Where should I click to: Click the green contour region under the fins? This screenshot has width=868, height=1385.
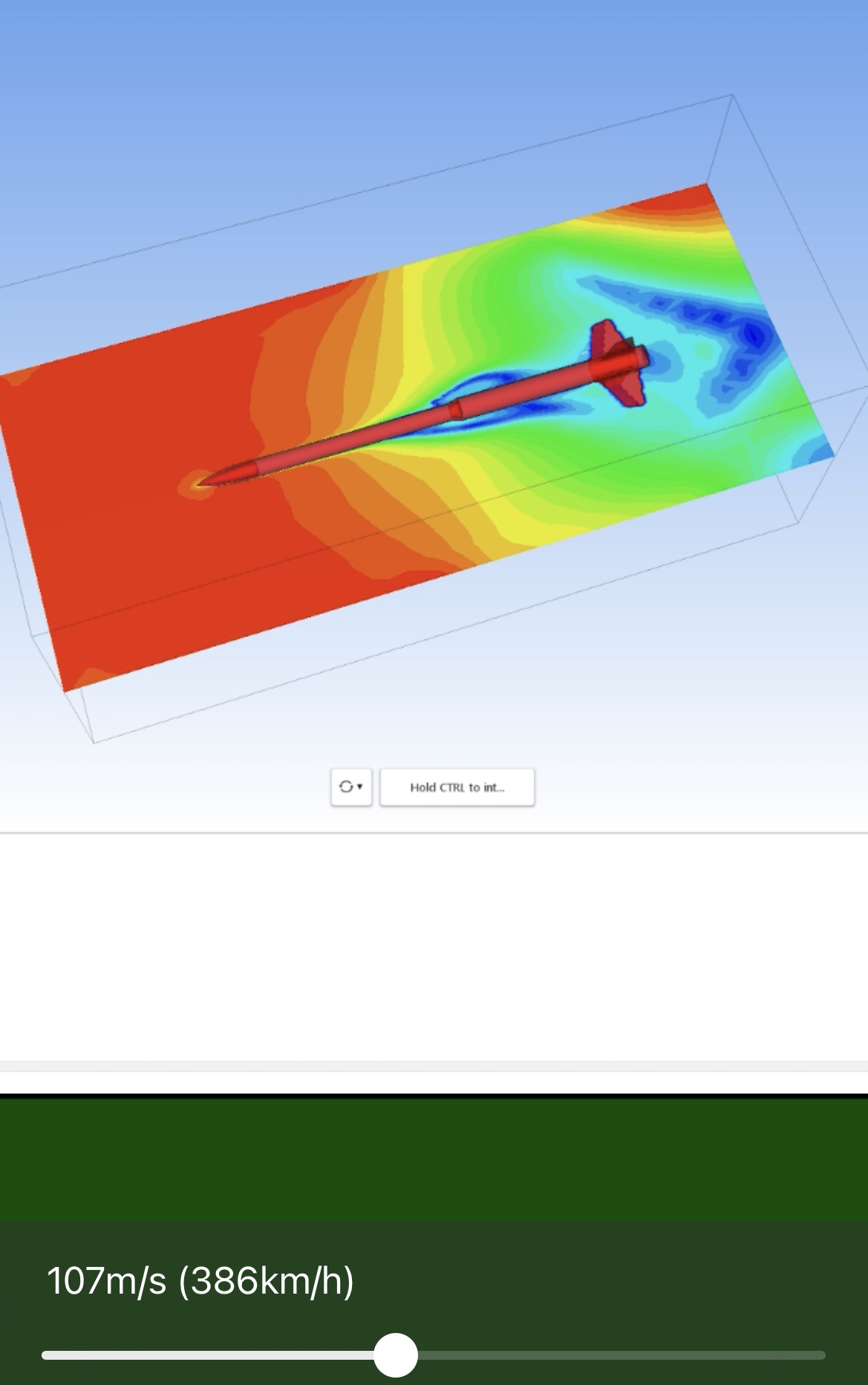click(x=609, y=460)
